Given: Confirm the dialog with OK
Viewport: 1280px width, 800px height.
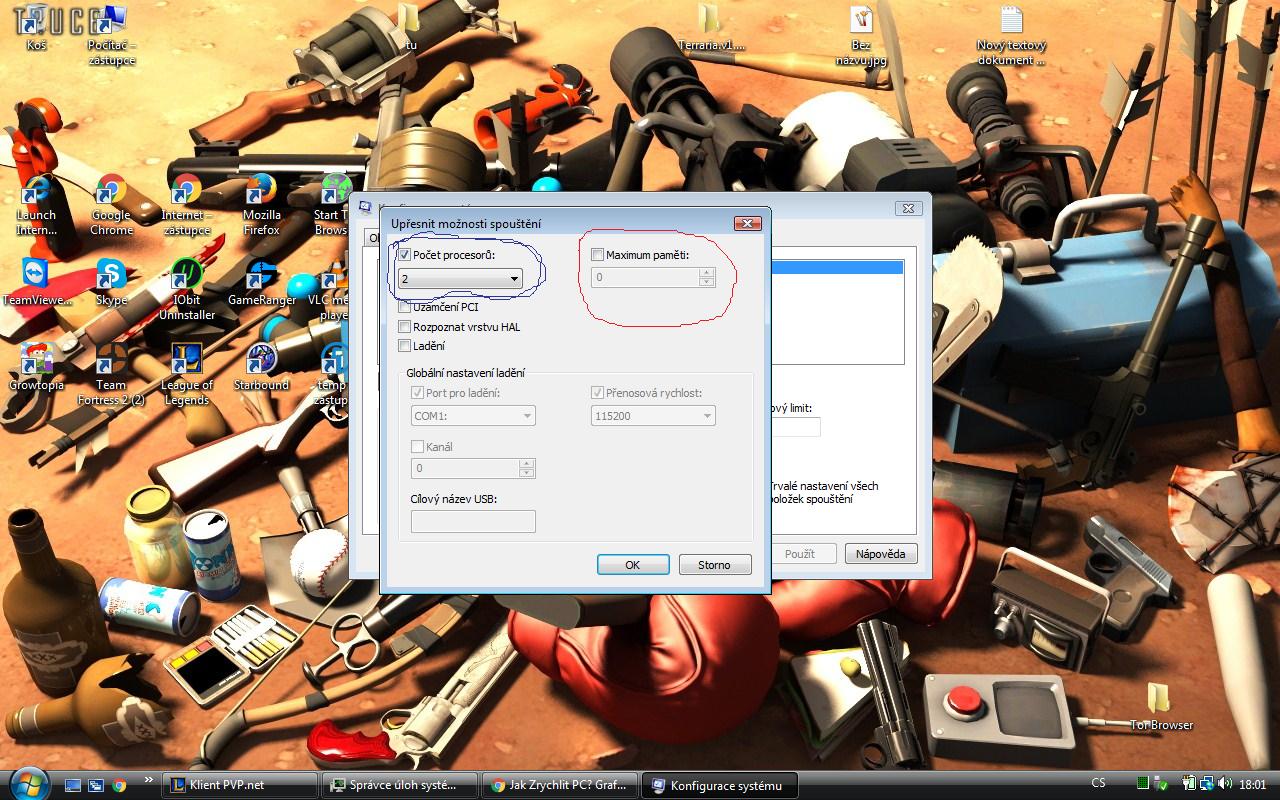Looking at the screenshot, I should click(633, 565).
